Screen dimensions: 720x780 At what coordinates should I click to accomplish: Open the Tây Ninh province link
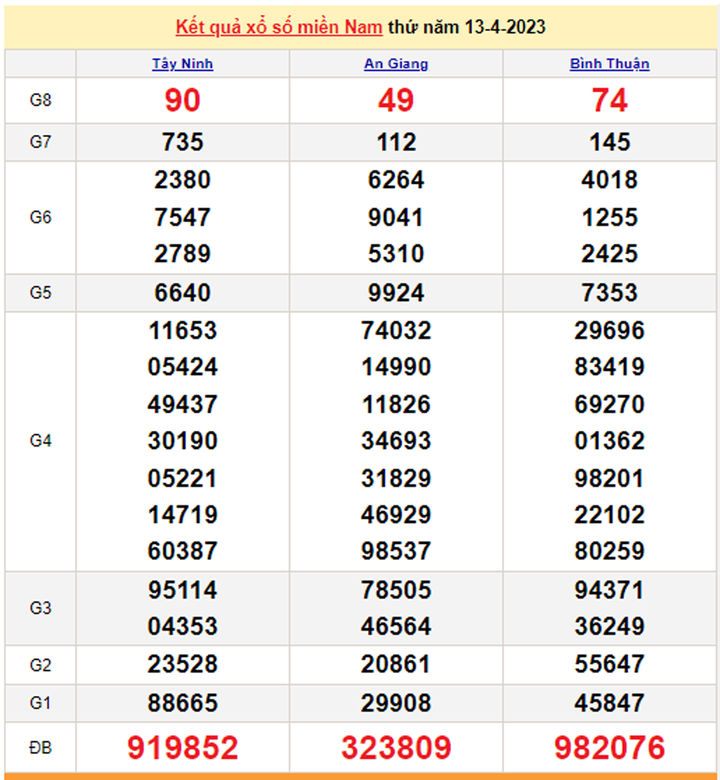(182, 64)
